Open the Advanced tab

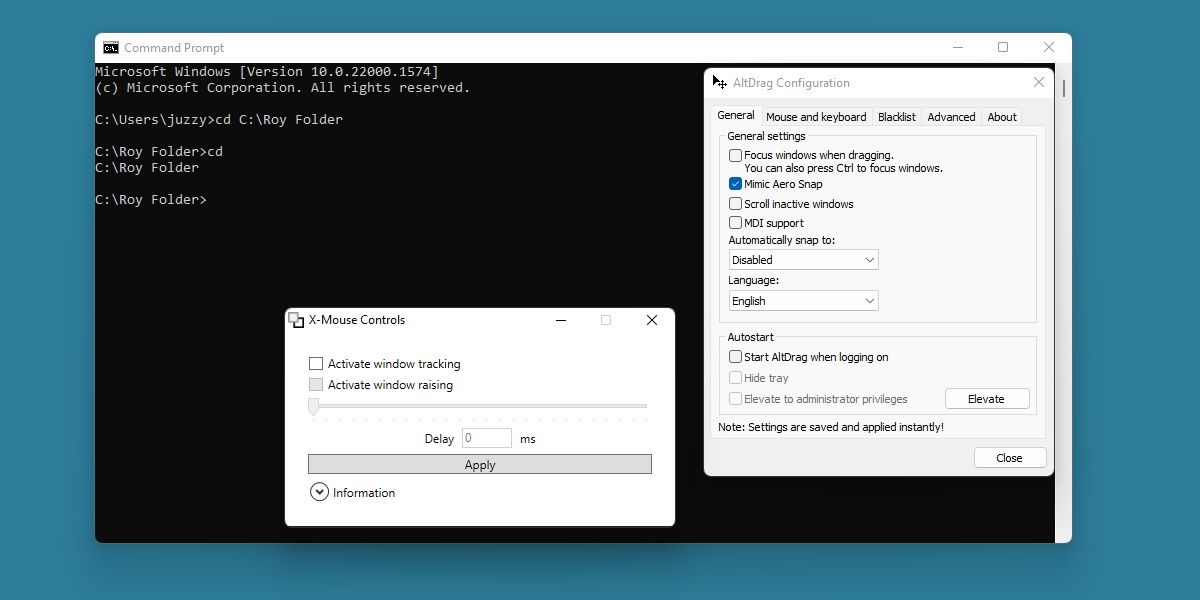[951, 117]
